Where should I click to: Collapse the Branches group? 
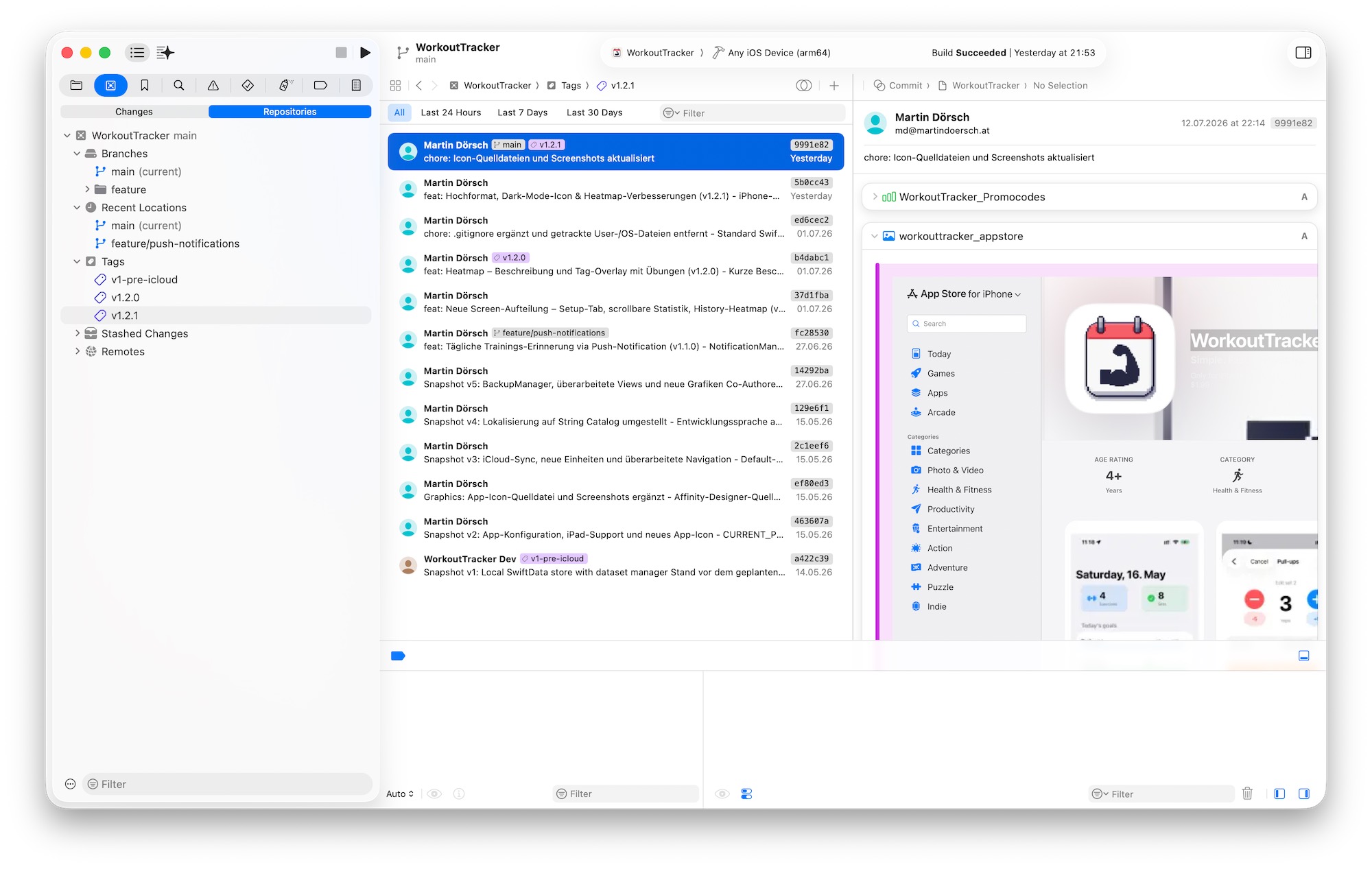coord(77,154)
